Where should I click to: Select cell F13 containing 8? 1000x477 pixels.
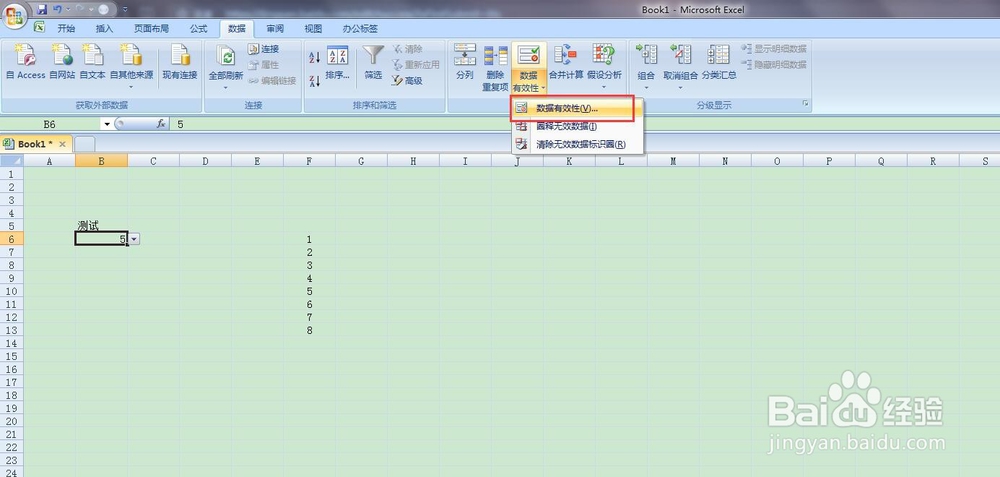pos(309,330)
